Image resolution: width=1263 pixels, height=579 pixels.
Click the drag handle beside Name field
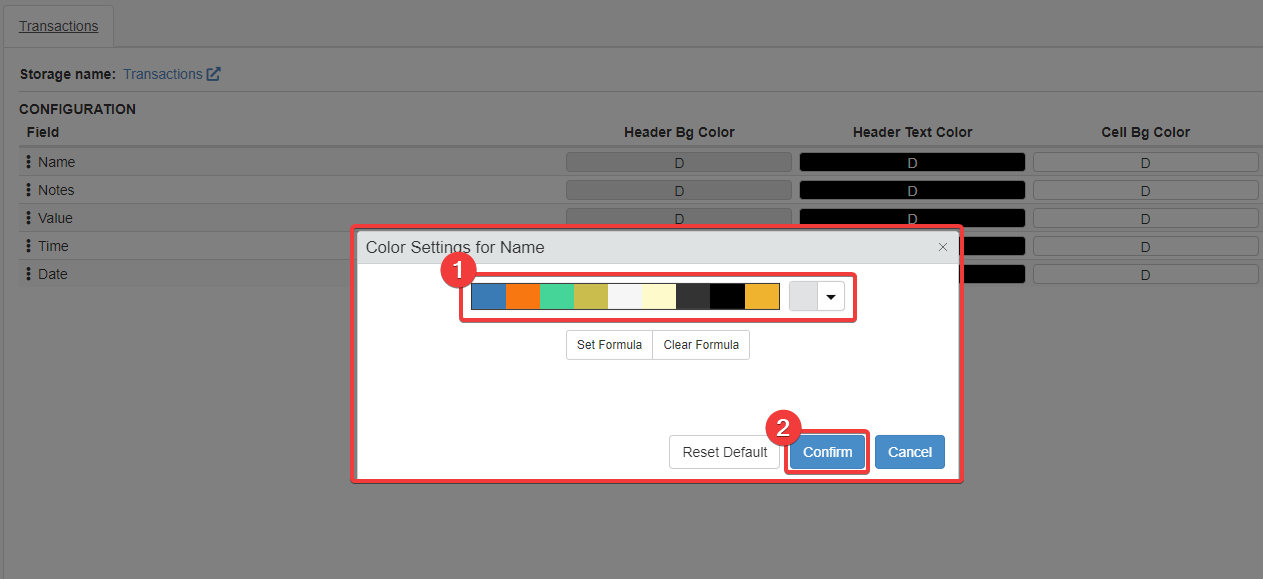pyautogui.click(x=28, y=162)
